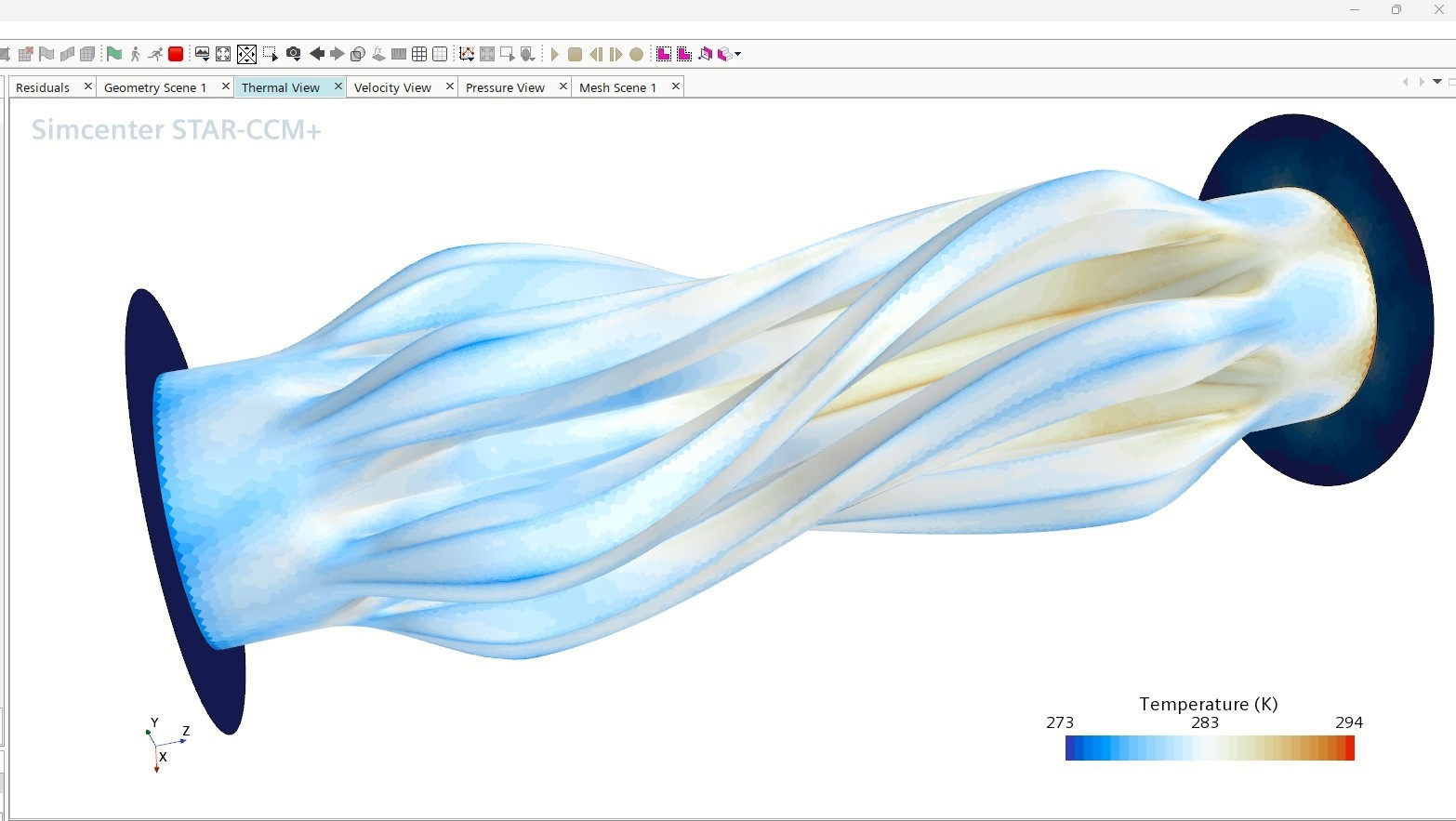
Task: Click the forward arrow next view icon
Action: coord(337,54)
